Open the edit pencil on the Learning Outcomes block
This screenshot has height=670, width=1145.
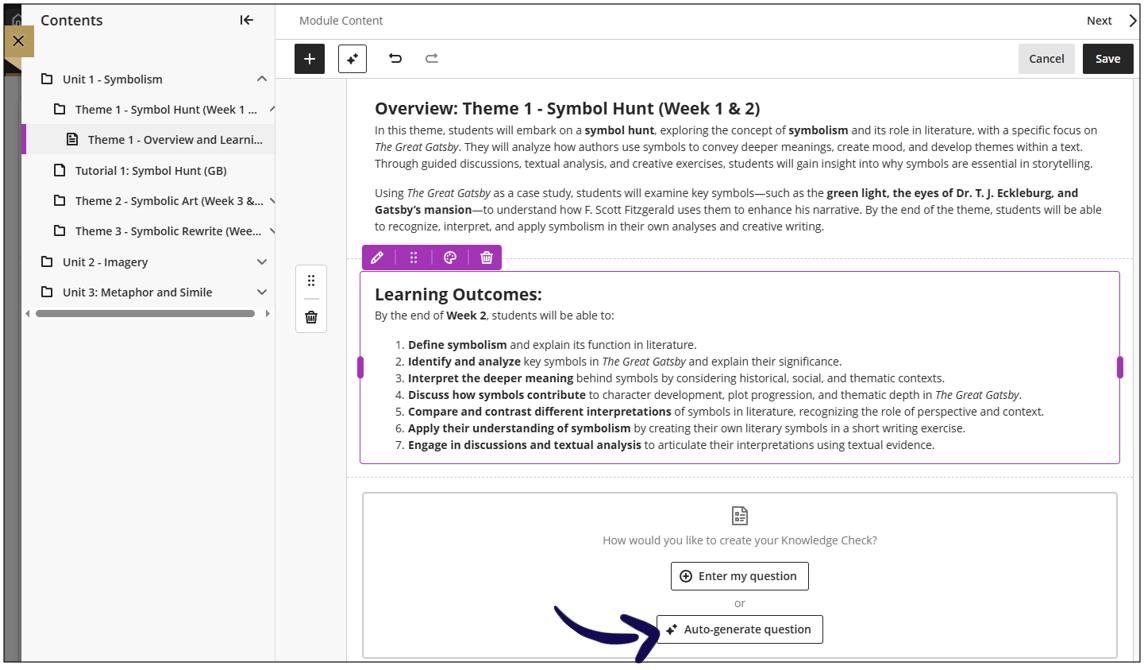[377, 257]
